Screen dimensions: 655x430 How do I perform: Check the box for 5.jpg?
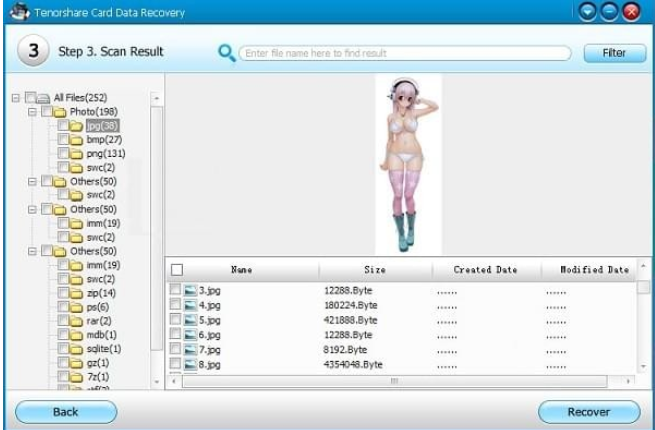click(x=175, y=319)
